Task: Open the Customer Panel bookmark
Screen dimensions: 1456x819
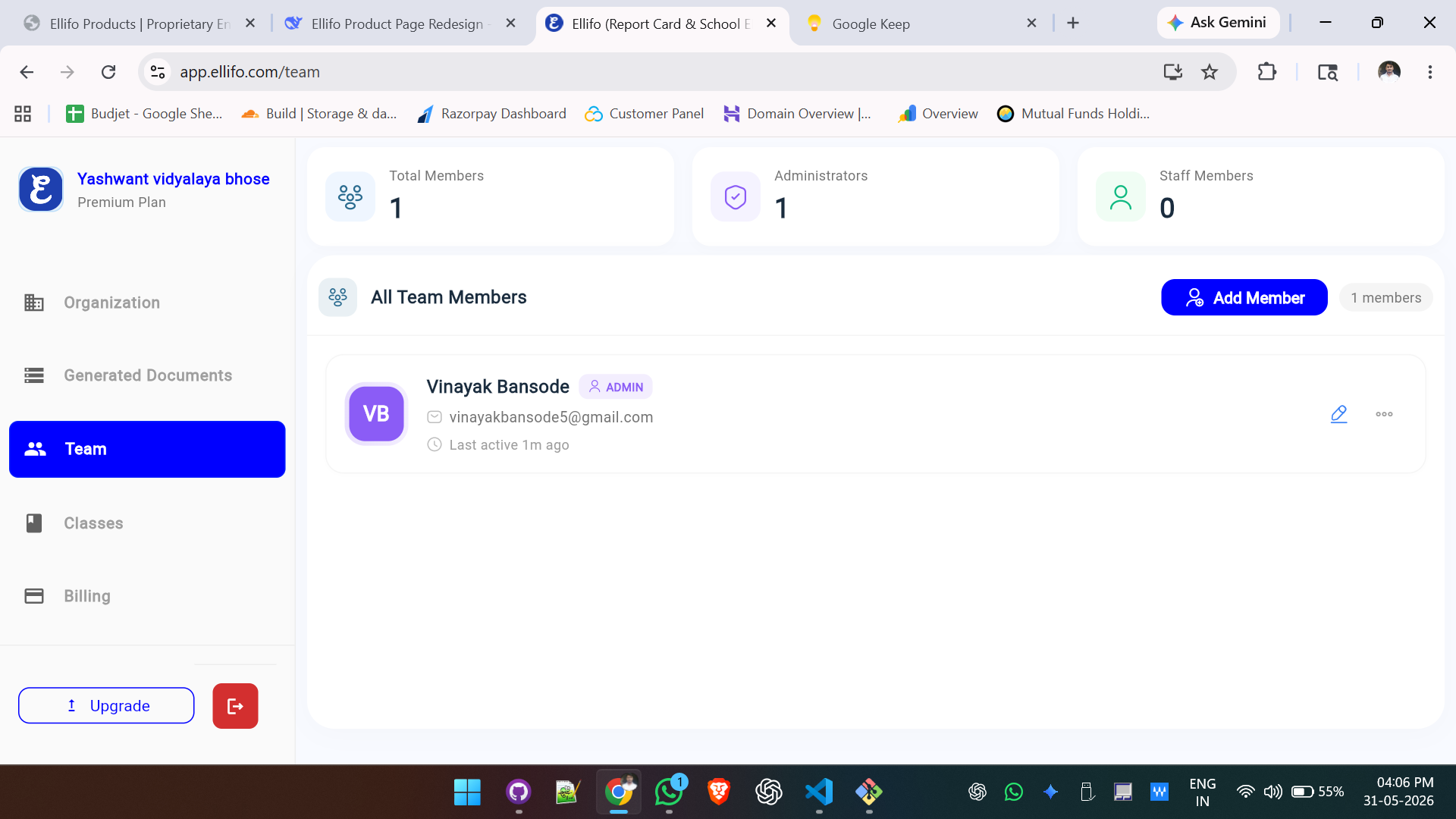Action: pyautogui.click(x=645, y=114)
